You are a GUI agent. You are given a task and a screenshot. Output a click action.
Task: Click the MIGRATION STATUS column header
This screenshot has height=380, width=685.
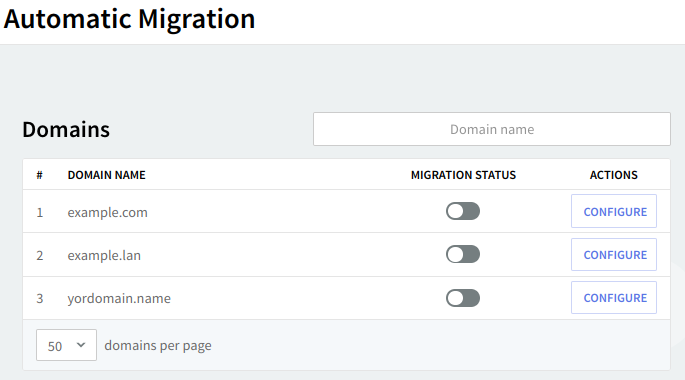coord(463,175)
